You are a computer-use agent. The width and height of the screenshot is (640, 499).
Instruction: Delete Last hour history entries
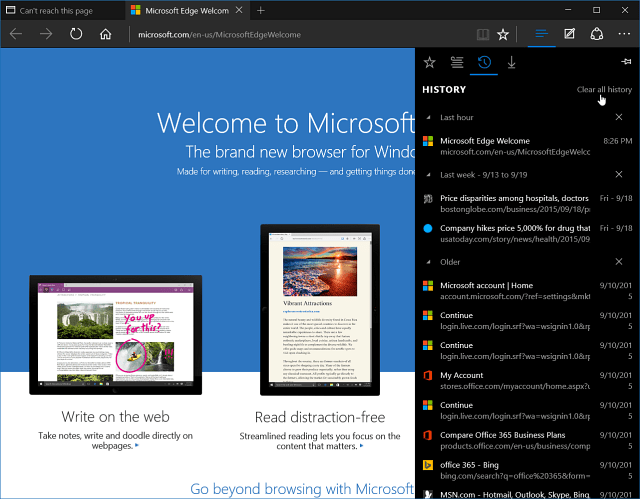pyautogui.click(x=619, y=117)
